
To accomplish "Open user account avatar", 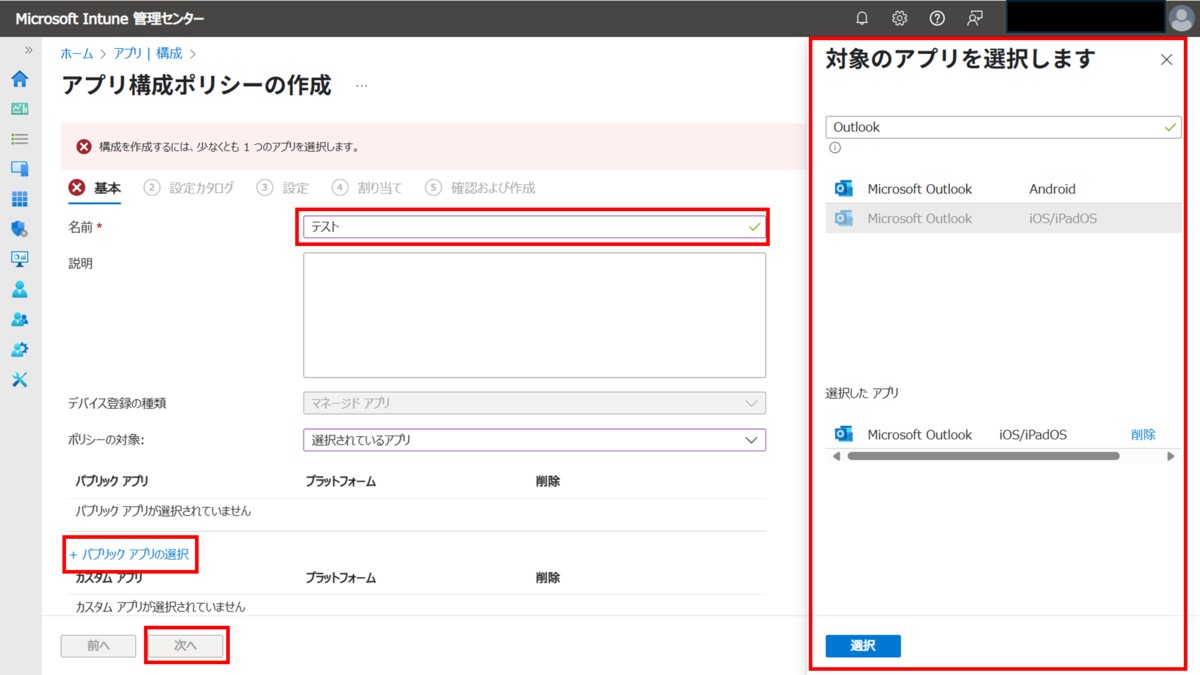I will click(1181, 18).
